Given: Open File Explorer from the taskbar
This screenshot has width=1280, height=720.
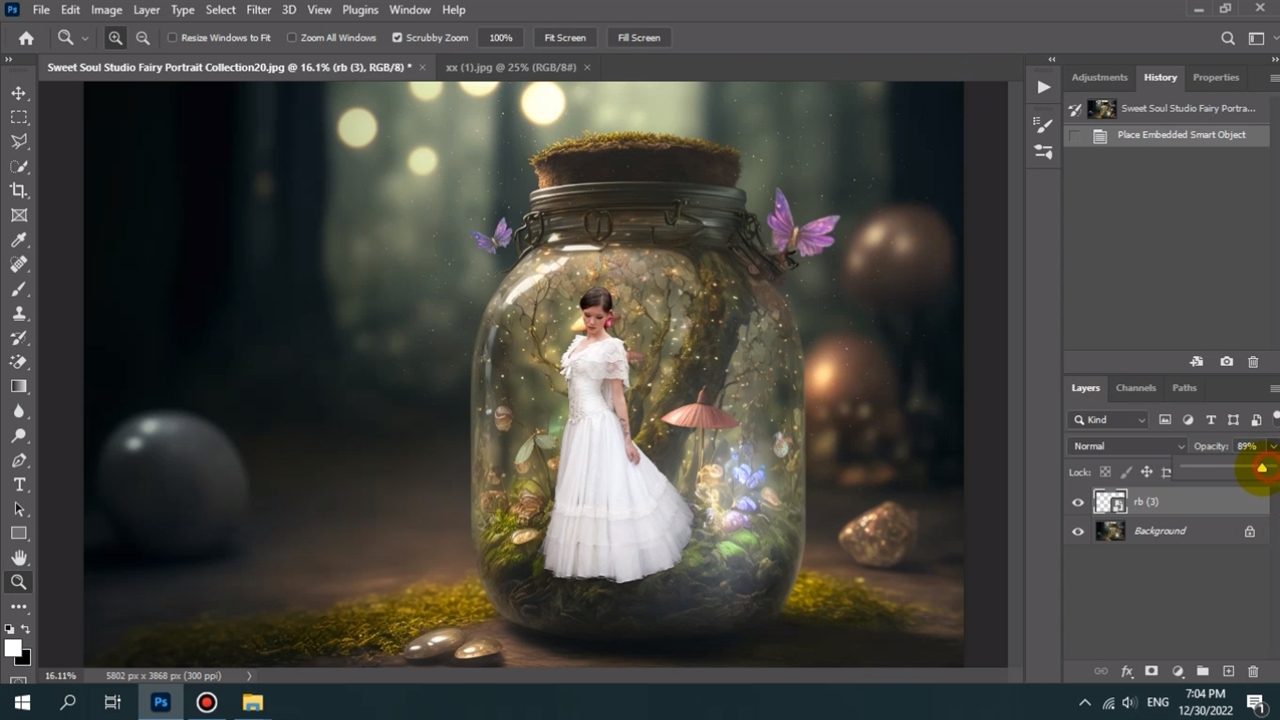Looking at the screenshot, I should point(253,702).
